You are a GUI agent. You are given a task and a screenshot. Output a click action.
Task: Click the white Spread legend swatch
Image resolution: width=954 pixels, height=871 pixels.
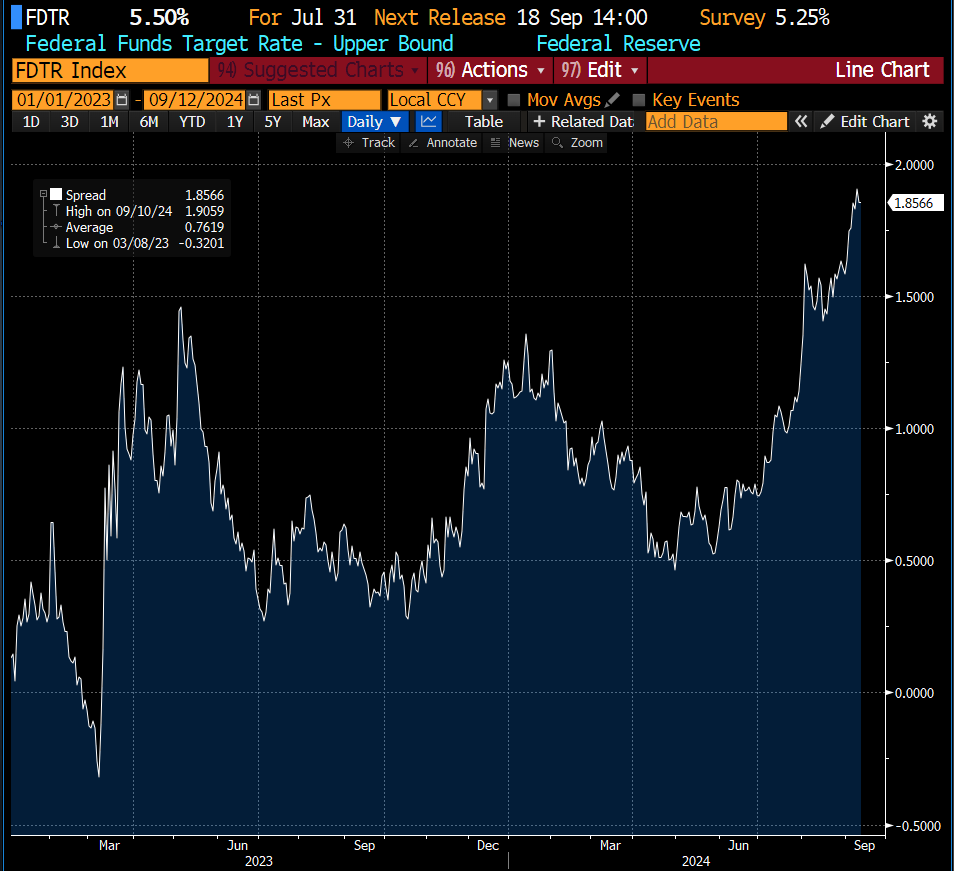point(56,194)
